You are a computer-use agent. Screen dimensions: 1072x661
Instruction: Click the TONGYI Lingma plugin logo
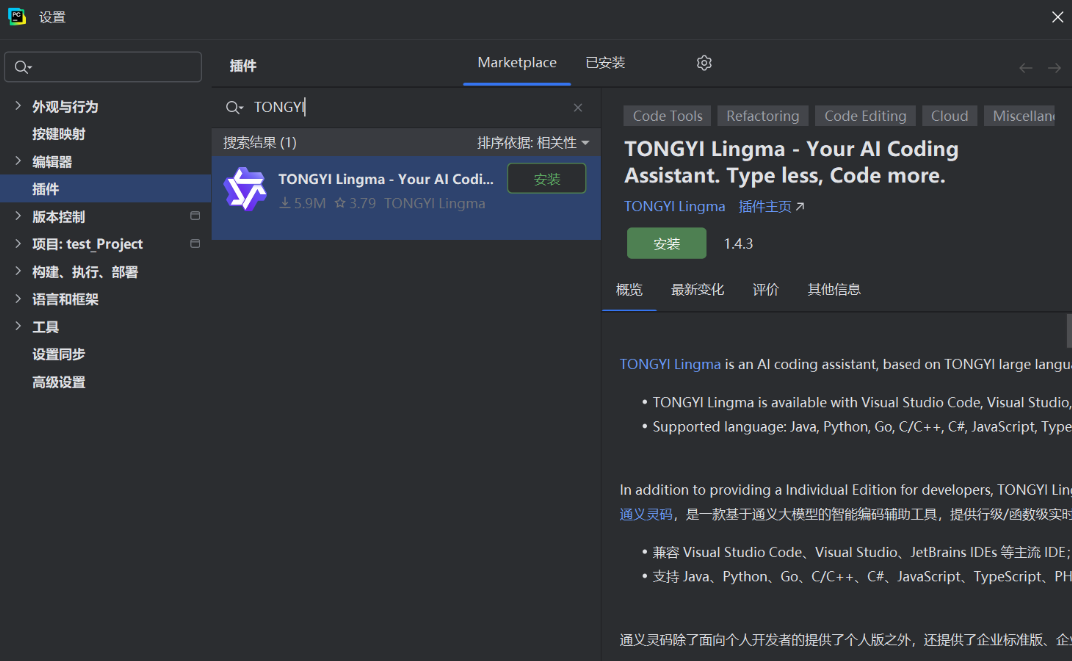(245, 189)
